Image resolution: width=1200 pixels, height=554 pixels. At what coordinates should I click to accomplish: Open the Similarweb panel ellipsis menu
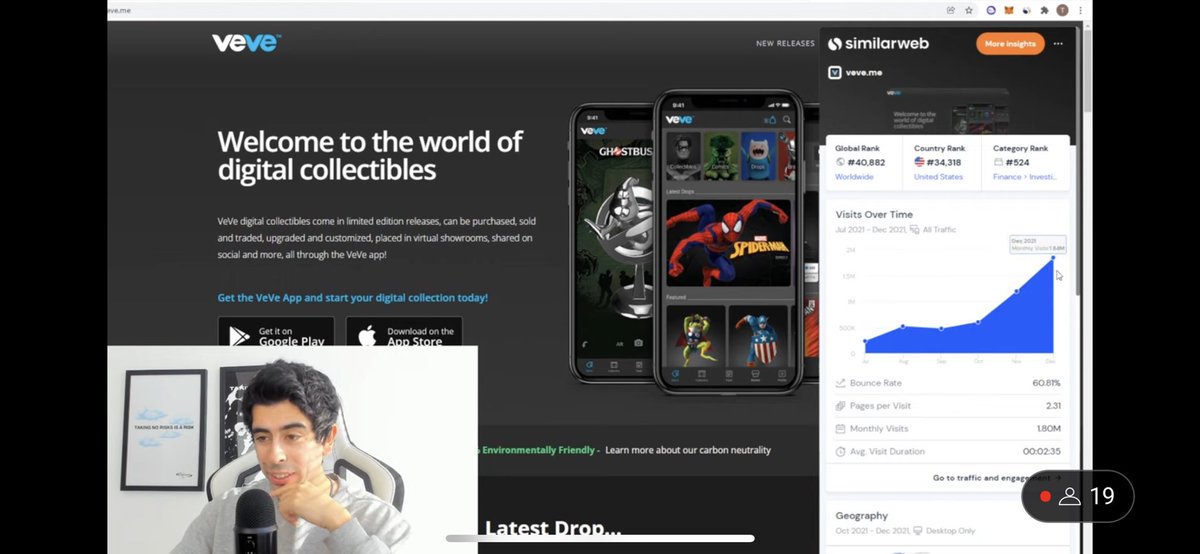click(1058, 44)
